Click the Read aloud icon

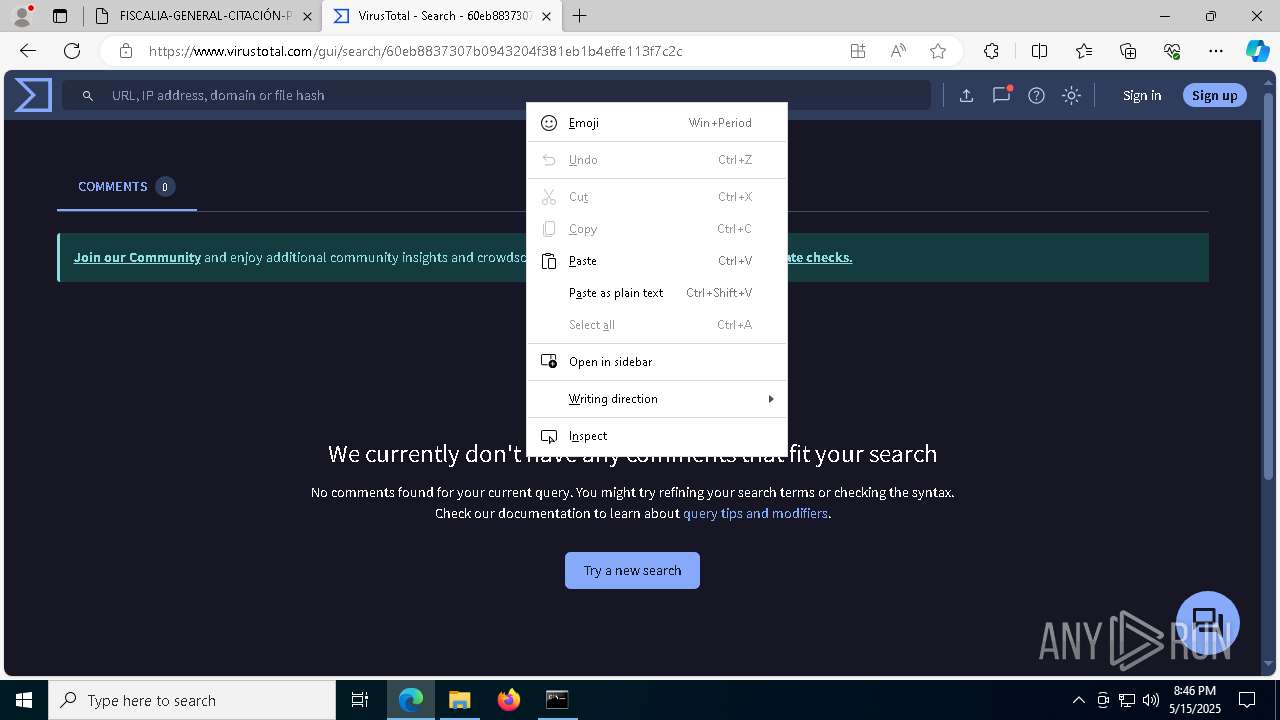[x=898, y=51]
